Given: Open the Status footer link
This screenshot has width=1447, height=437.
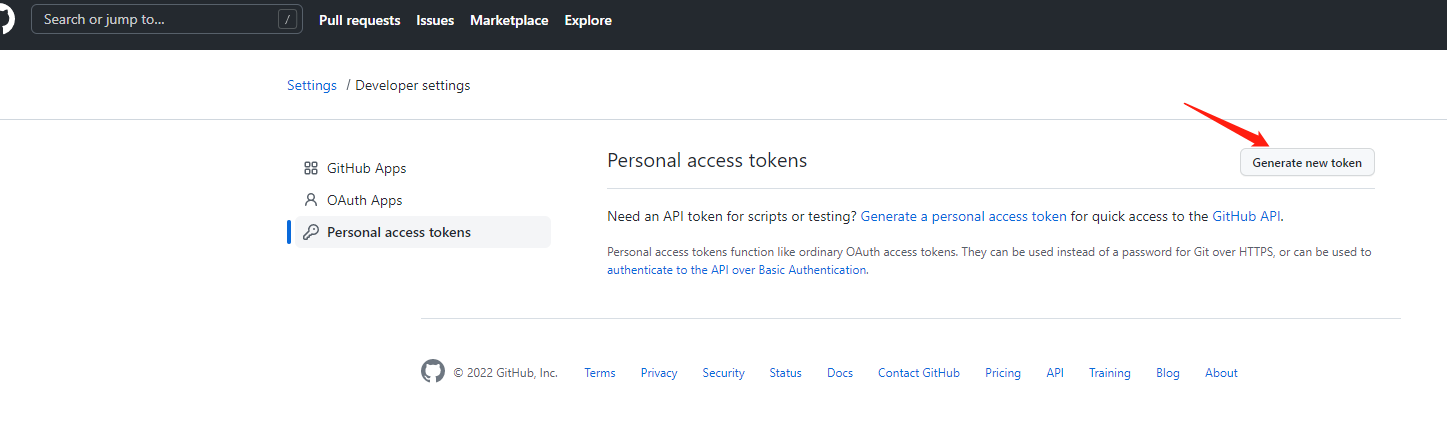Looking at the screenshot, I should pyautogui.click(x=785, y=373).
